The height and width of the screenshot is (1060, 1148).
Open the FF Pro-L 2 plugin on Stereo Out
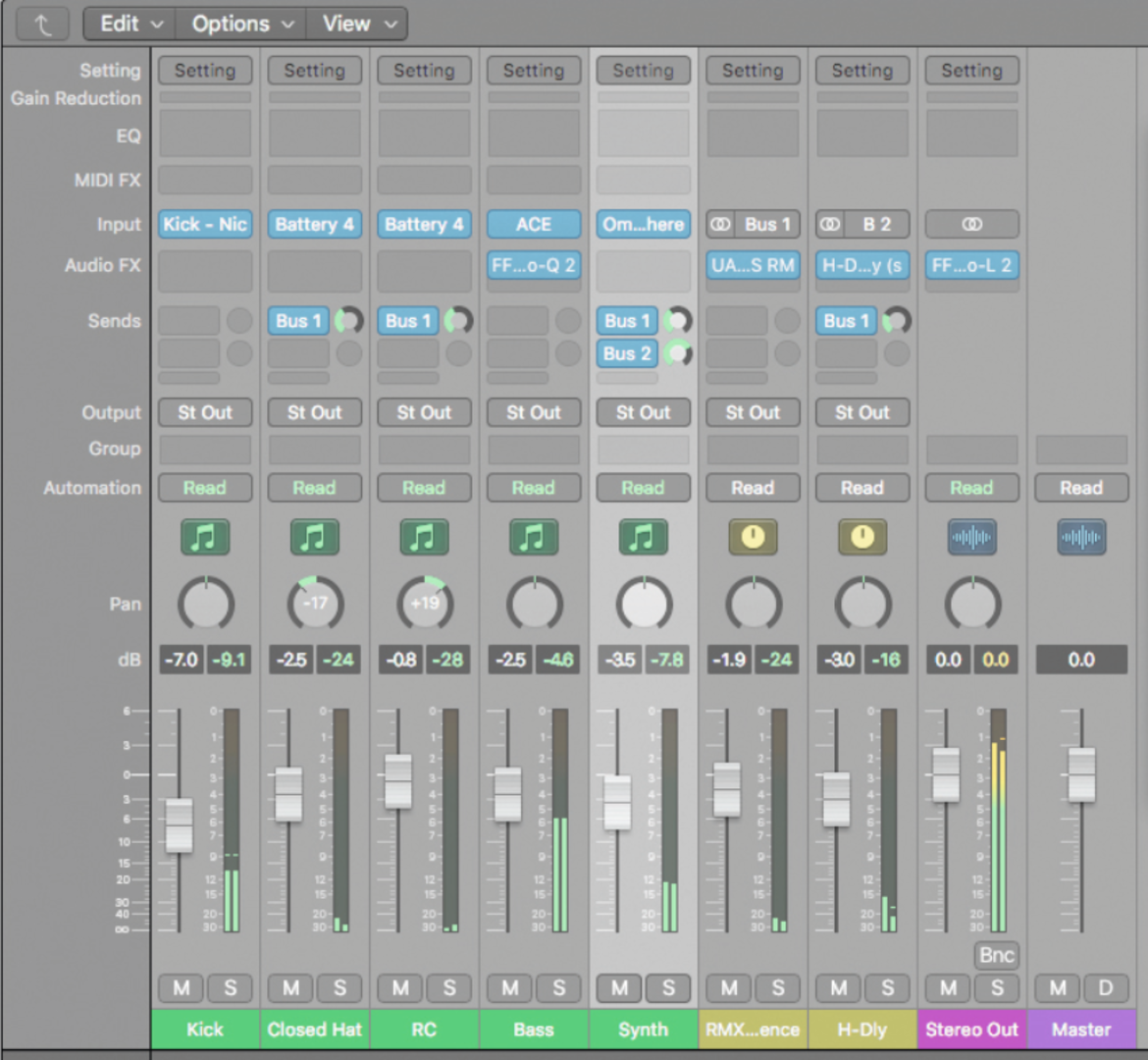(x=971, y=265)
